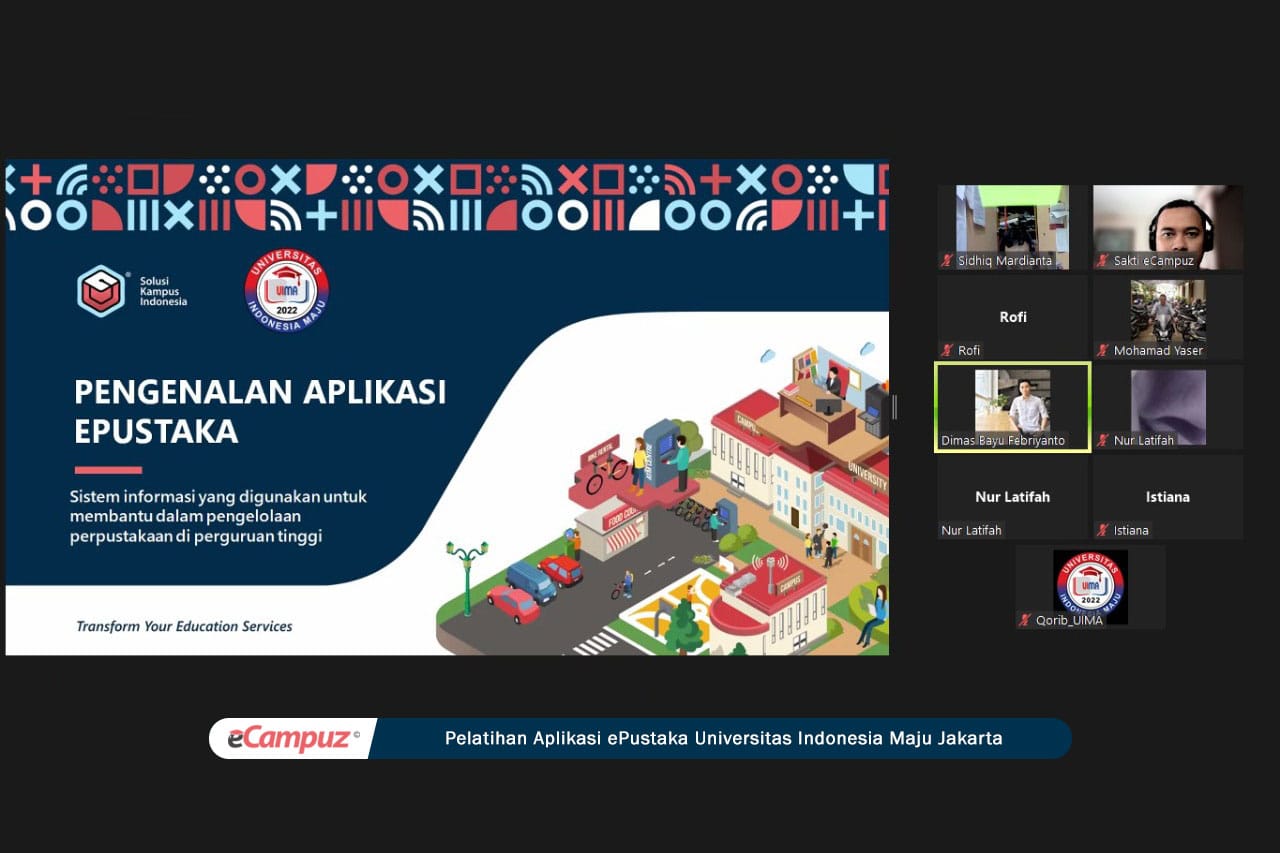Click the "Mohamad Yaser" name label
This screenshot has width=1280, height=853.
[x=1158, y=351]
